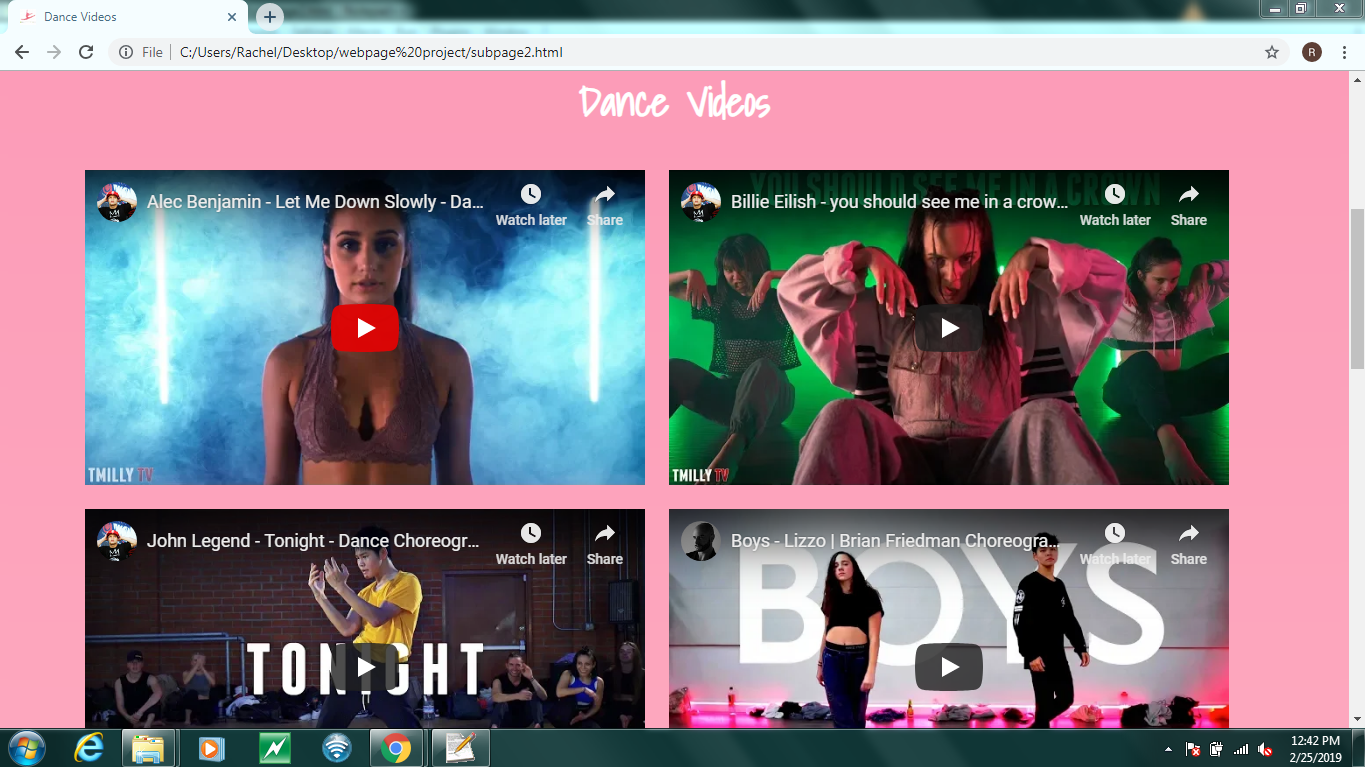The width and height of the screenshot is (1365, 767).
Task: Click the vertical scrollbar thumb
Action: click(x=1357, y=288)
